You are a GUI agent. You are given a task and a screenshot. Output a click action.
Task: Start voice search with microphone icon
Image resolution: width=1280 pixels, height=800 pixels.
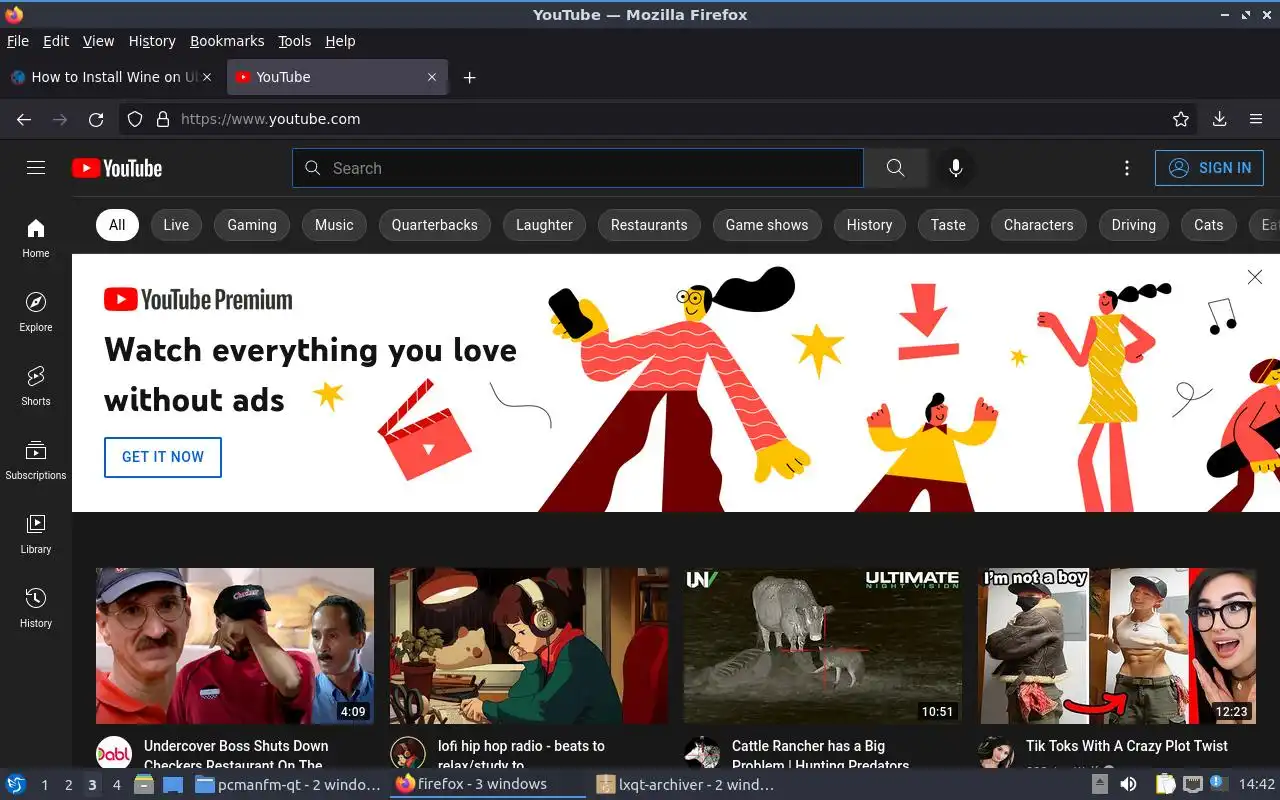pos(956,168)
